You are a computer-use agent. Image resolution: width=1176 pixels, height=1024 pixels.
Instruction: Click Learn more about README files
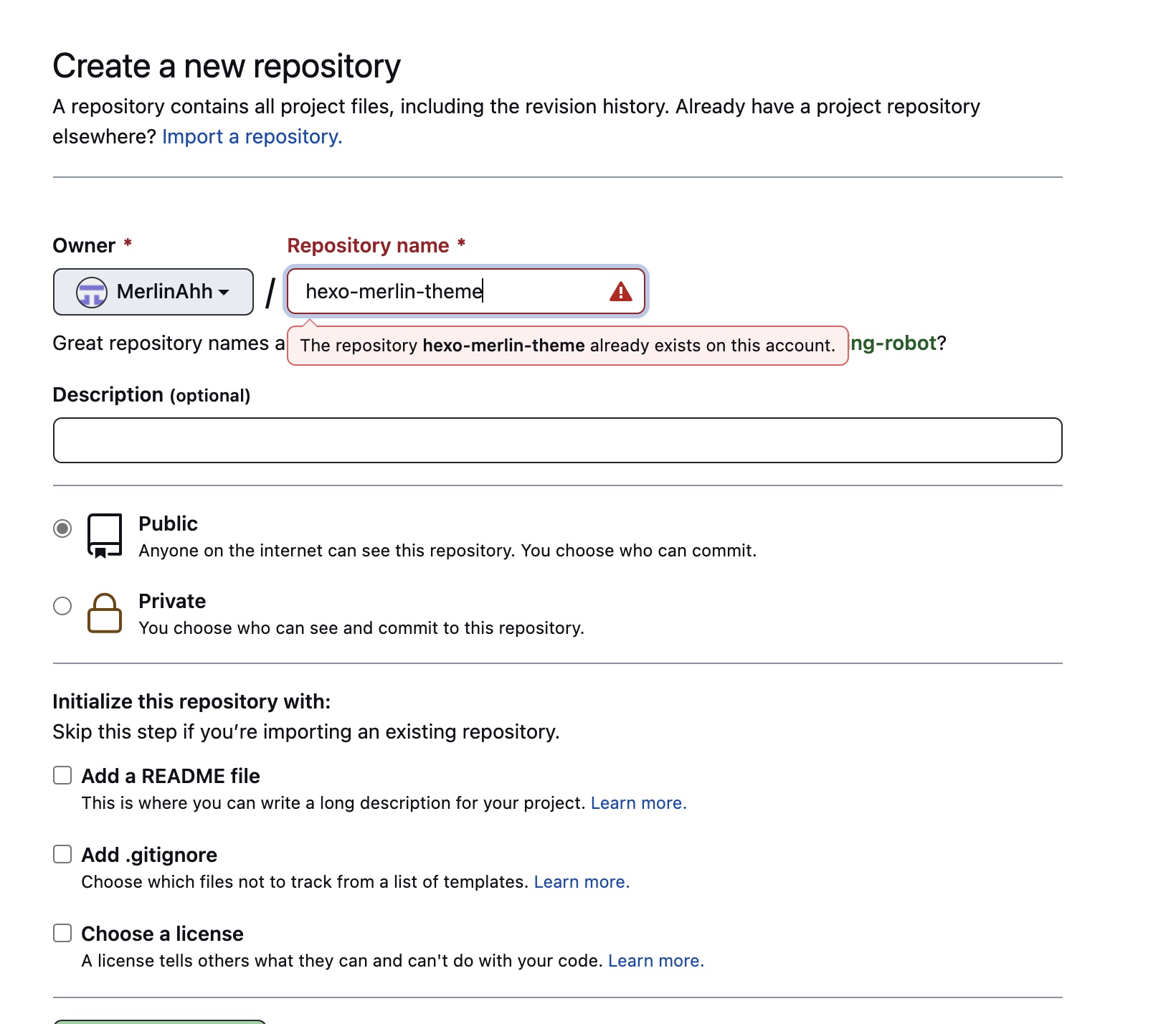coord(638,803)
